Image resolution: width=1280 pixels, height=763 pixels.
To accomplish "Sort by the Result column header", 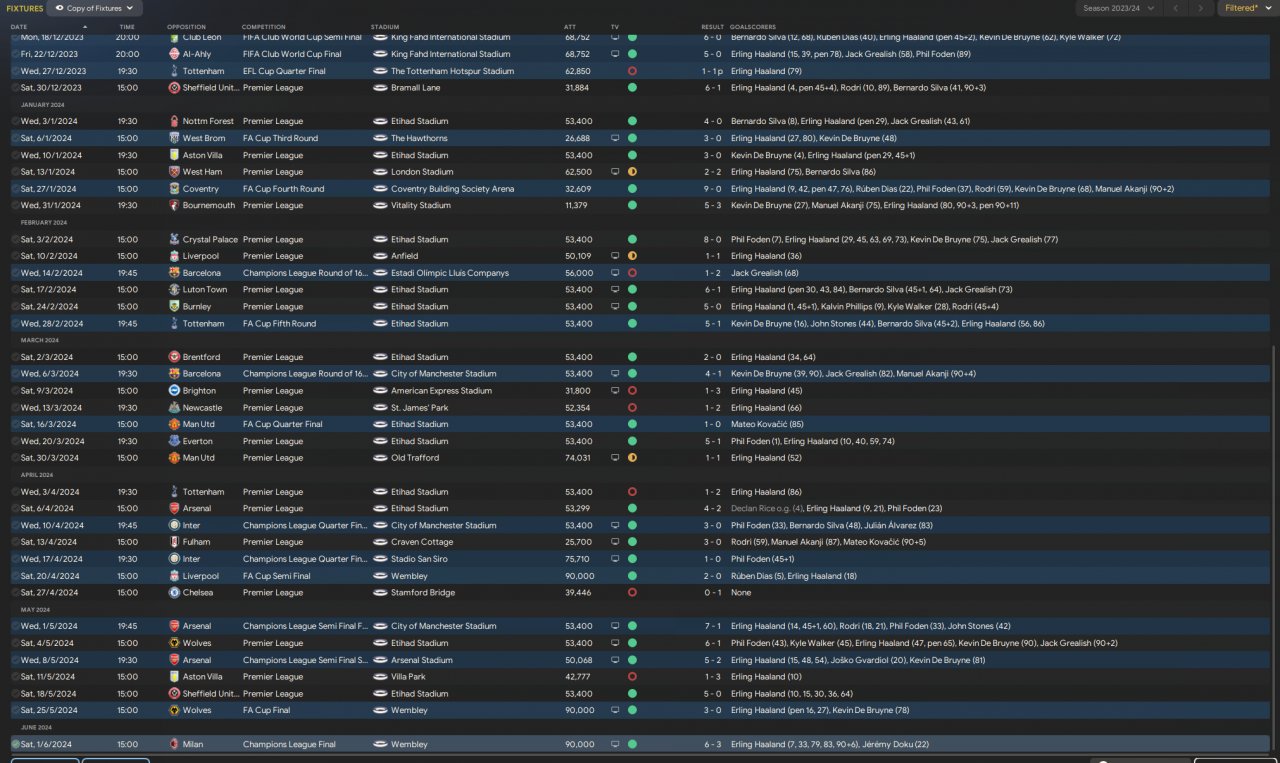I will tap(712, 26).
